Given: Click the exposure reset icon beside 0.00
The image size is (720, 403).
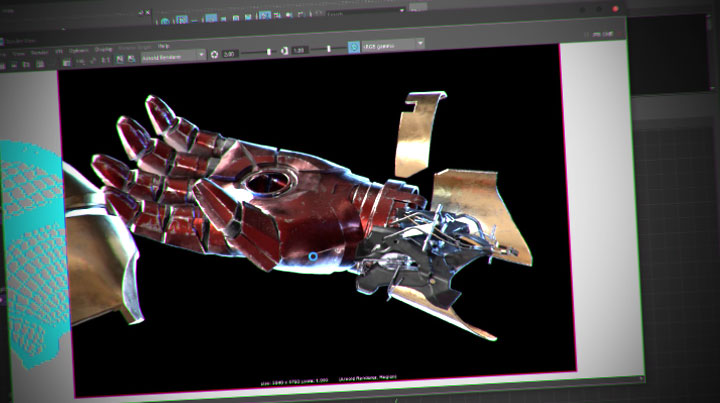Looking at the screenshot, I should coord(214,55).
